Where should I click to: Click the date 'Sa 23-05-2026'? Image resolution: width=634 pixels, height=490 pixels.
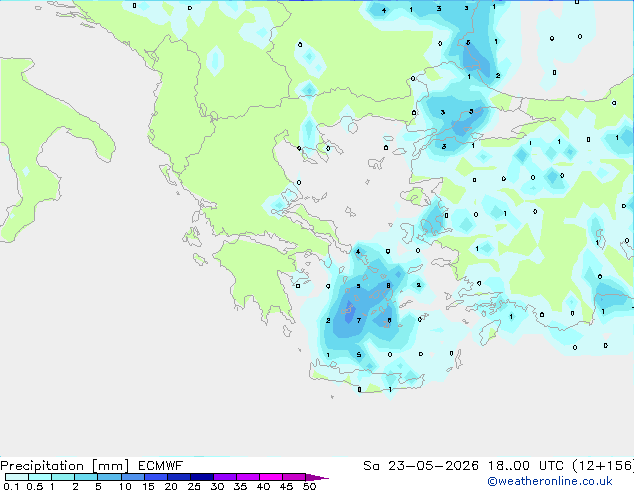click(x=421, y=466)
